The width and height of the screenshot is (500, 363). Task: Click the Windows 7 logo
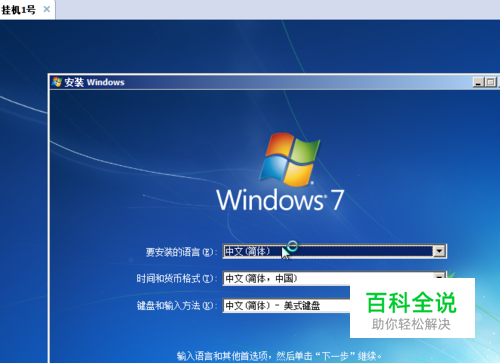(x=281, y=172)
